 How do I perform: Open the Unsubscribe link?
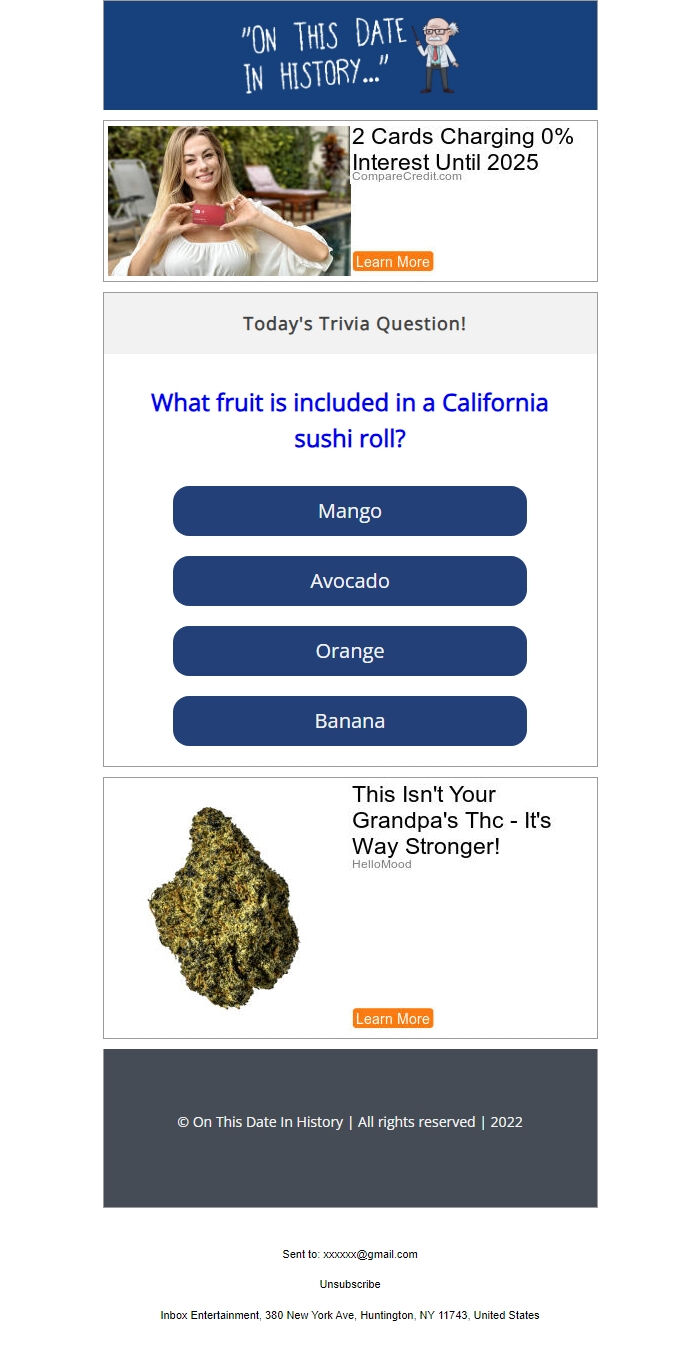point(349,1284)
